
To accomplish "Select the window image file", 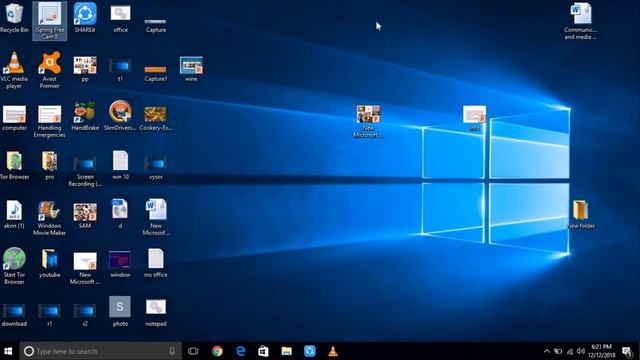I will point(120,264).
